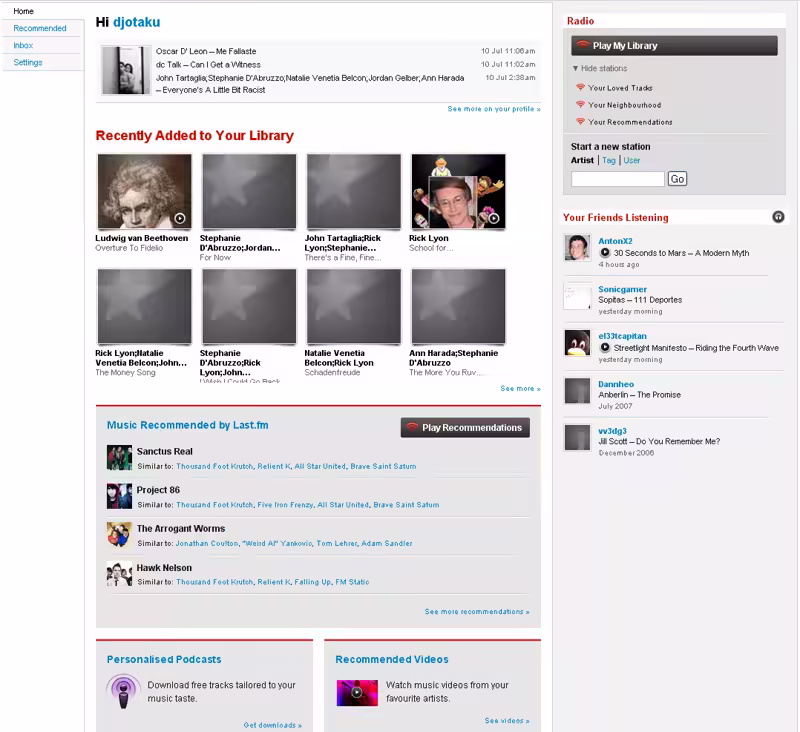The image size is (800, 732).
Task: Open the Sonicgamer friend link
Action: (x=622, y=289)
